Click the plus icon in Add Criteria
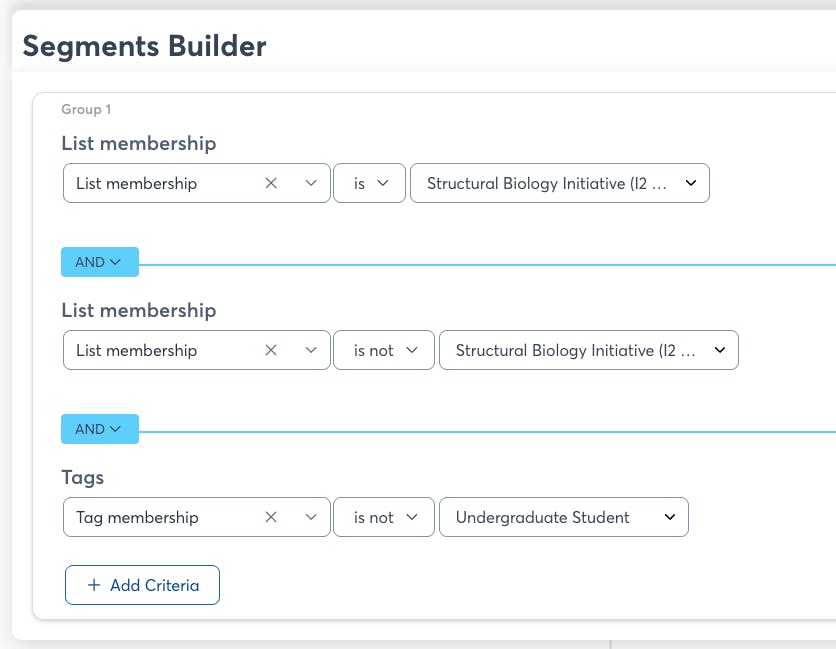Viewport: 836px width, 649px height. 94,586
